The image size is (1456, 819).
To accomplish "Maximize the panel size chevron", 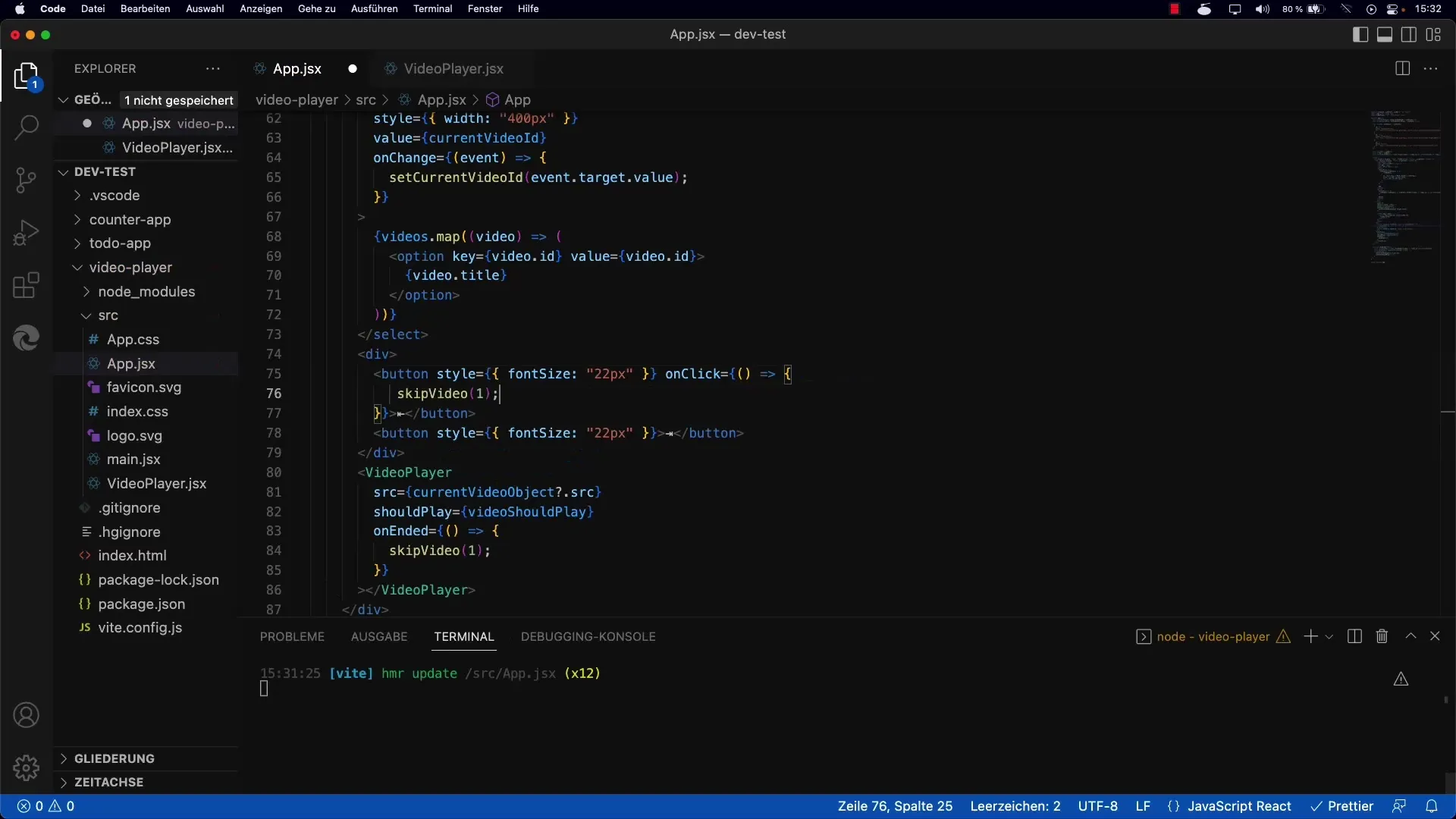I will click(x=1410, y=636).
